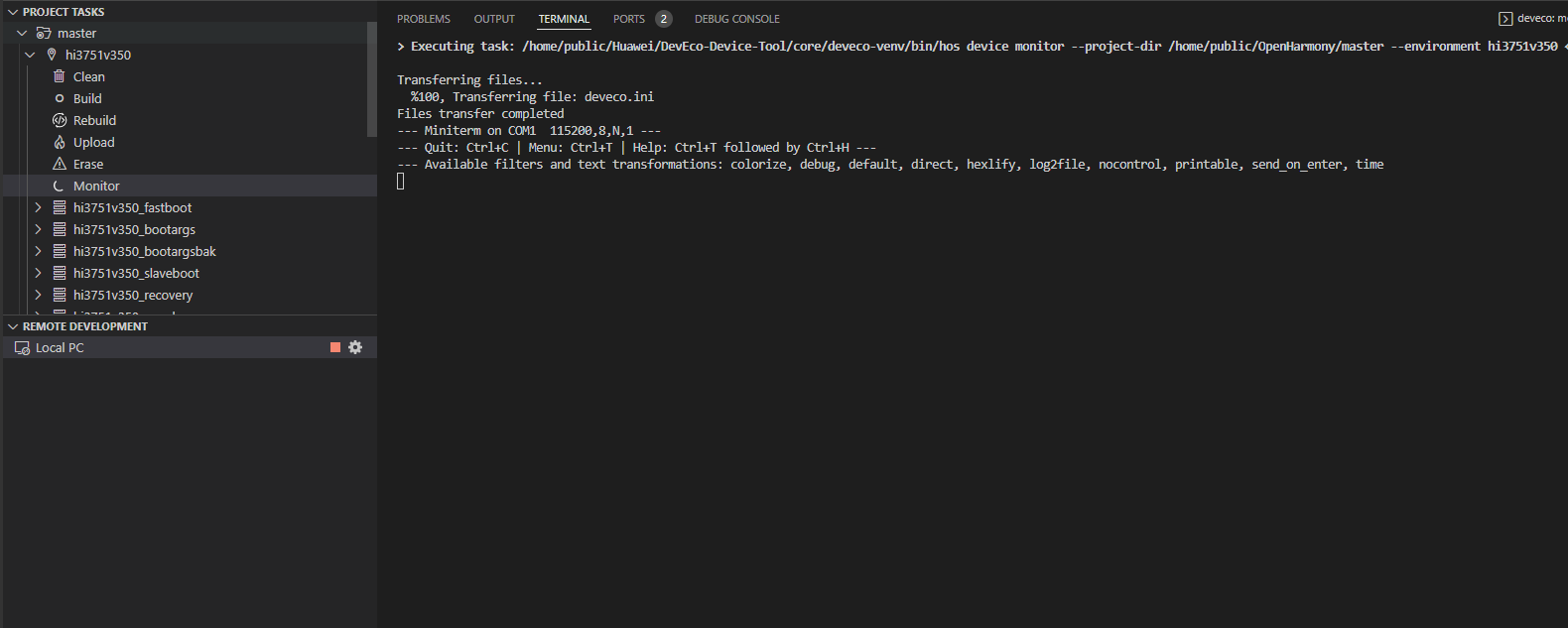
Task: Click the red stop square for Local PC
Action: coord(335,347)
